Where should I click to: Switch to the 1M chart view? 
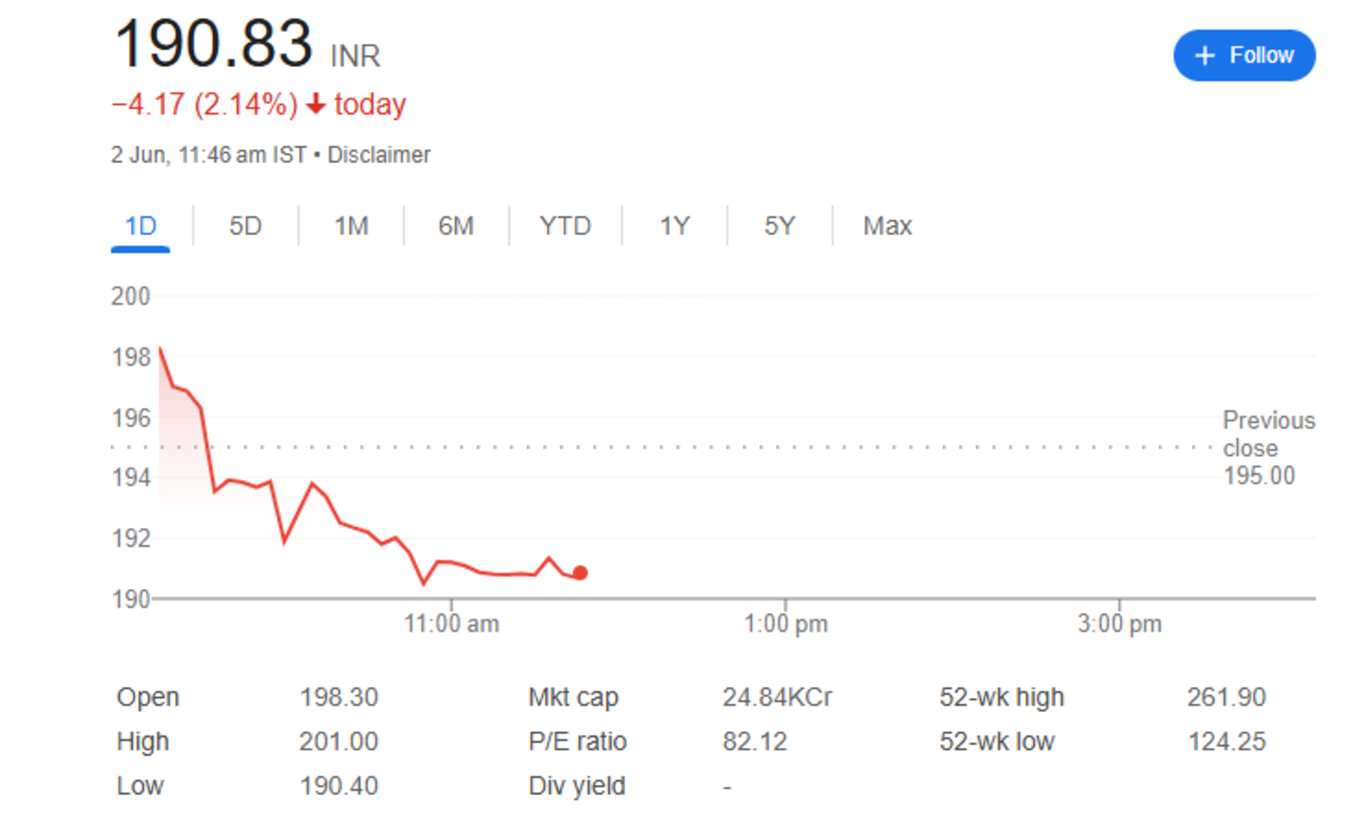(x=352, y=226)
